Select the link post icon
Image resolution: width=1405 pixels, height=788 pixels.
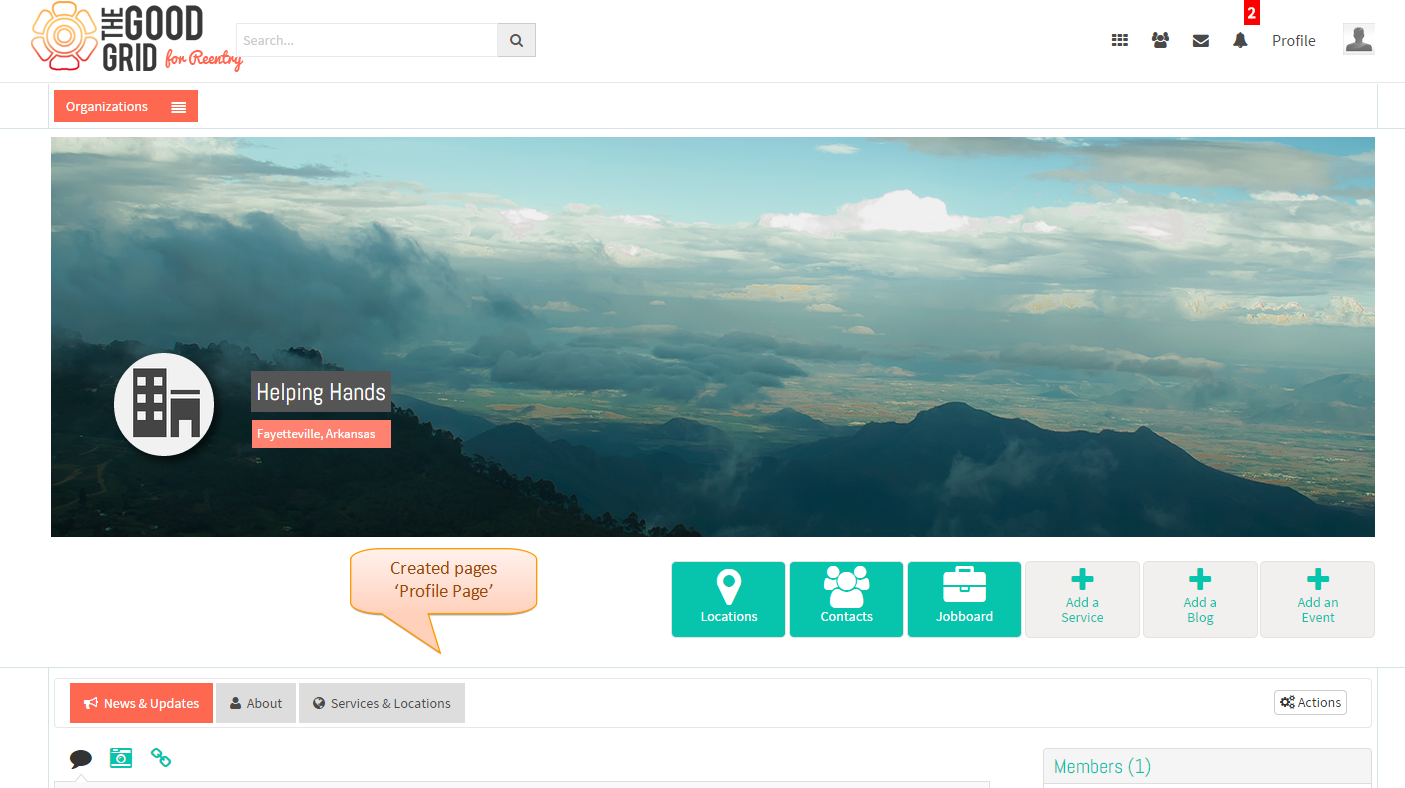click(161, 757)
